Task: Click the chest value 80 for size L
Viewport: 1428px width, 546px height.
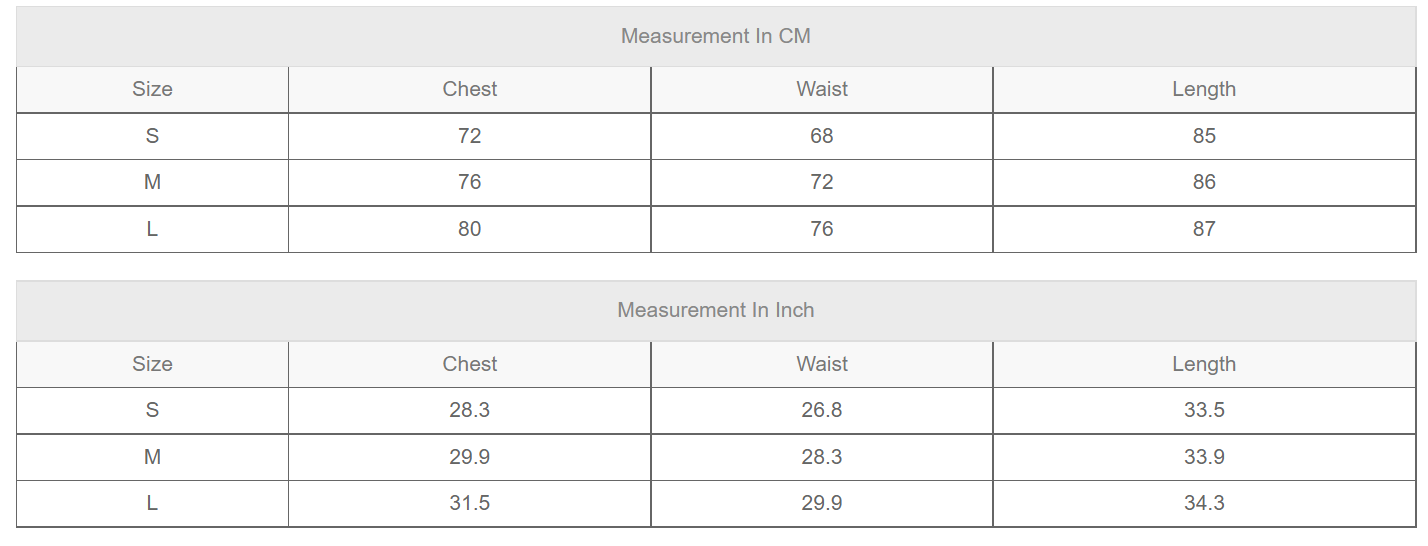Action: 469,229
